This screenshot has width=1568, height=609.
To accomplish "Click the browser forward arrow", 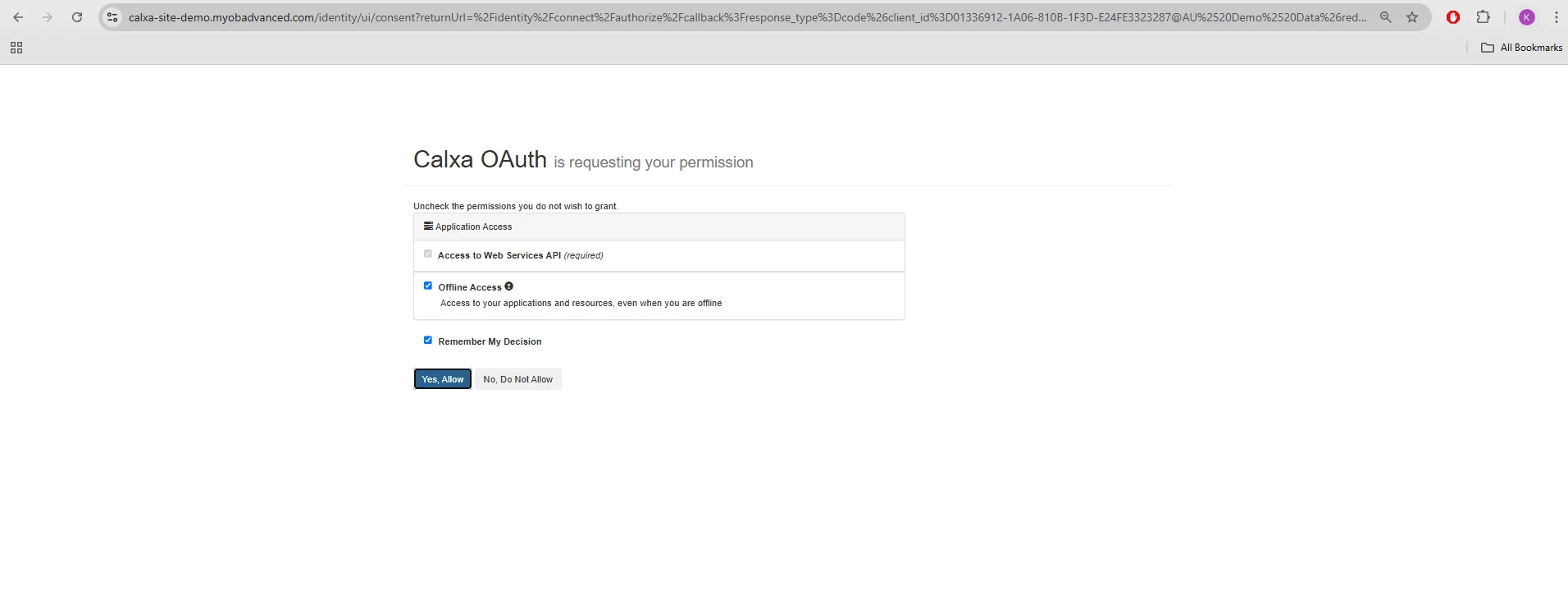I will coord(48,17).
